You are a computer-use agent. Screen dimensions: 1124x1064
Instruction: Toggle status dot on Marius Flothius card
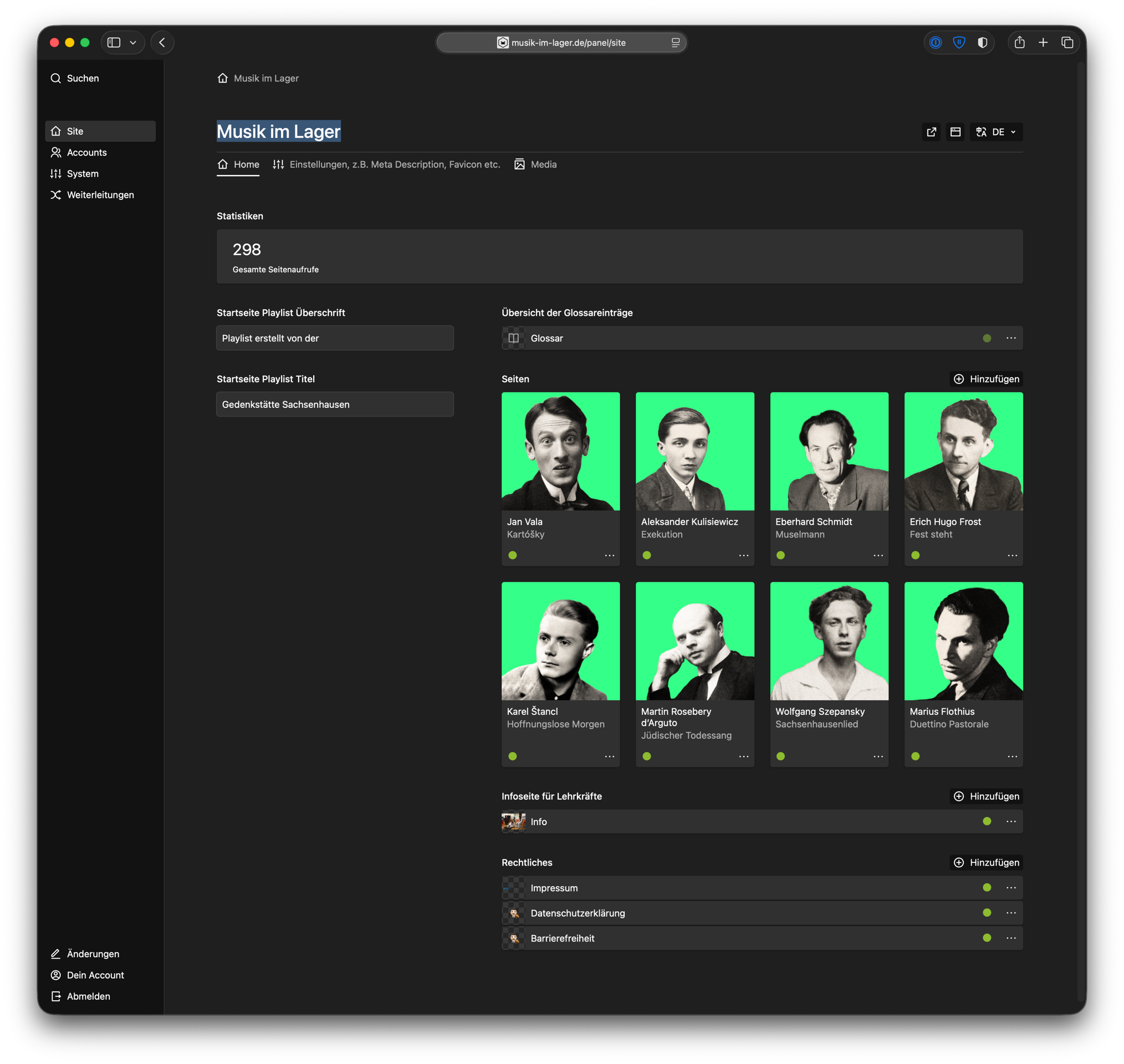[x=915, y=756]
